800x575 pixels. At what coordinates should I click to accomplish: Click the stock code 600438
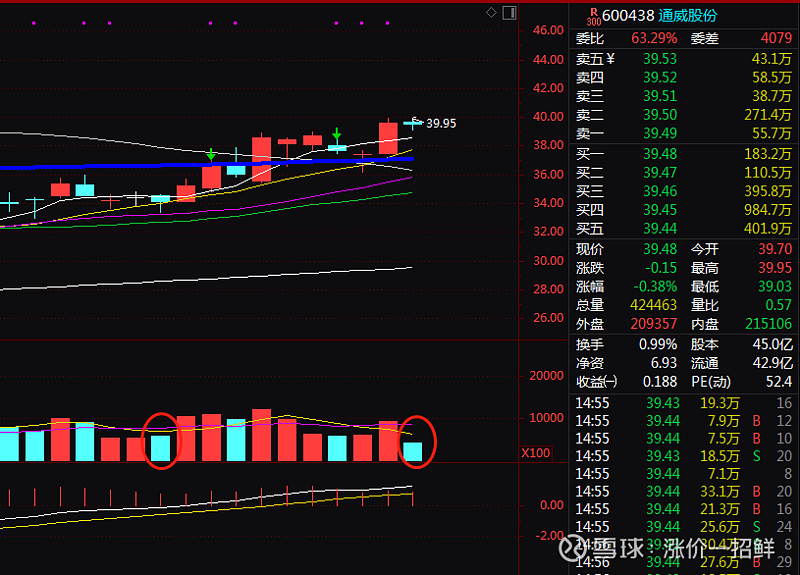628,16
